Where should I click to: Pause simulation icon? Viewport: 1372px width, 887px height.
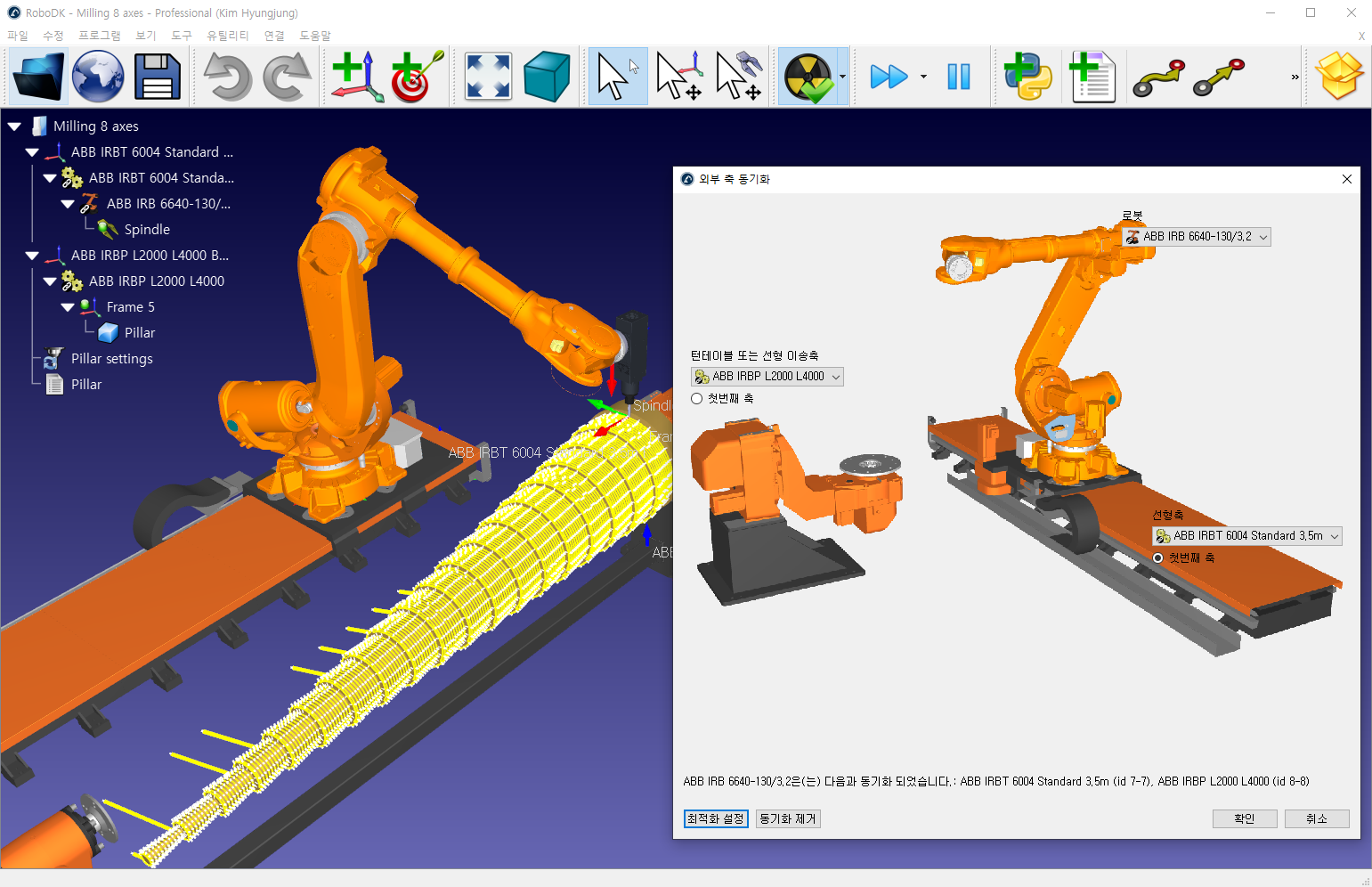(x=958, y=77)
